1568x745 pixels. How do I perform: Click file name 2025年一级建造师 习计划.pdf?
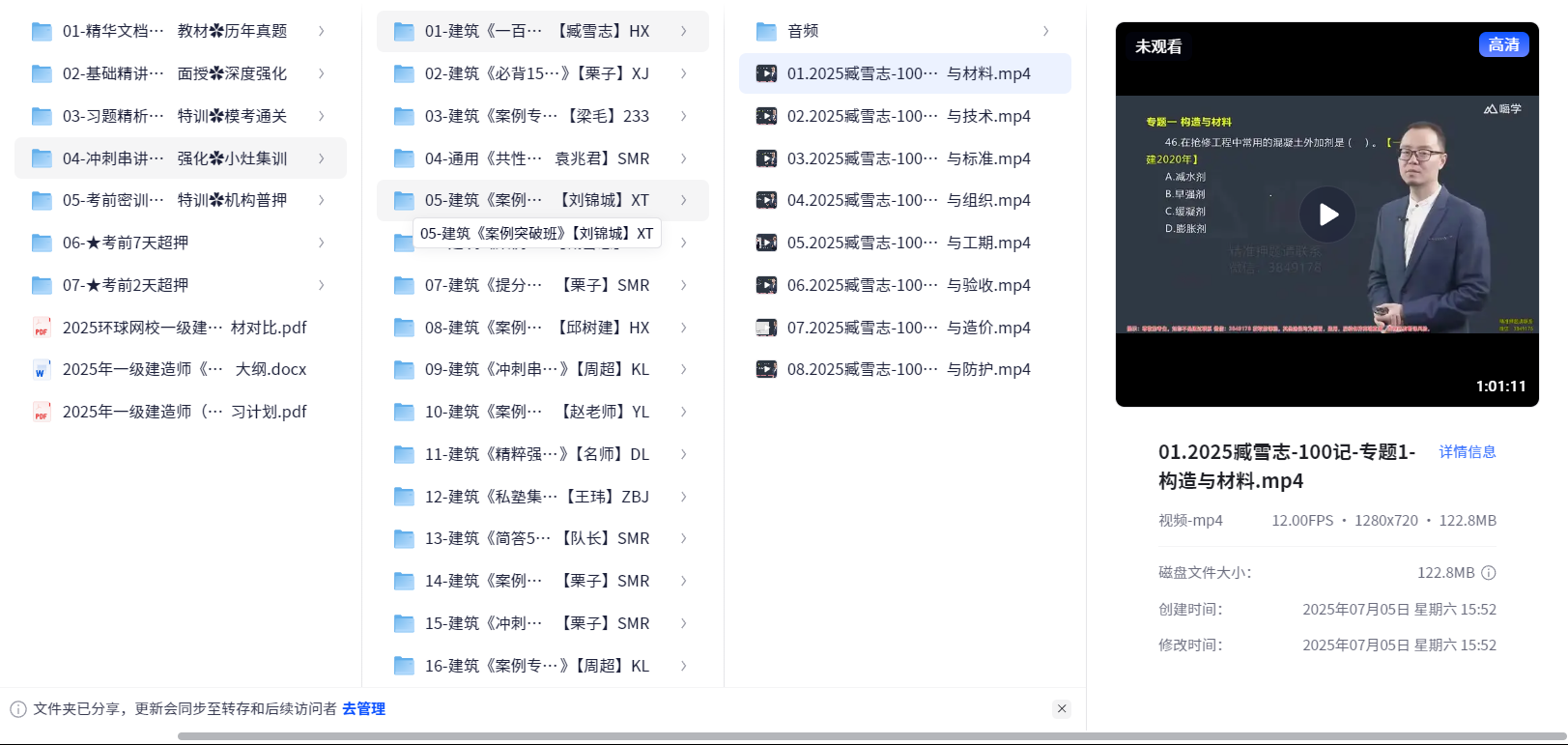coord(185,412)
